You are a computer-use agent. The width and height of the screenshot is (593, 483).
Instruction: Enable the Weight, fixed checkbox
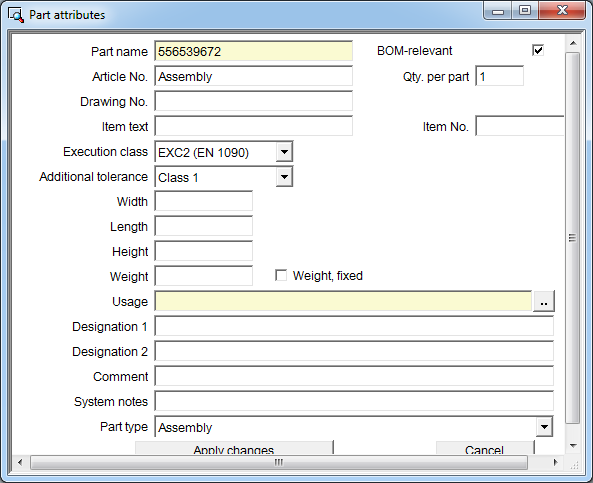click(x=281, y=275)
